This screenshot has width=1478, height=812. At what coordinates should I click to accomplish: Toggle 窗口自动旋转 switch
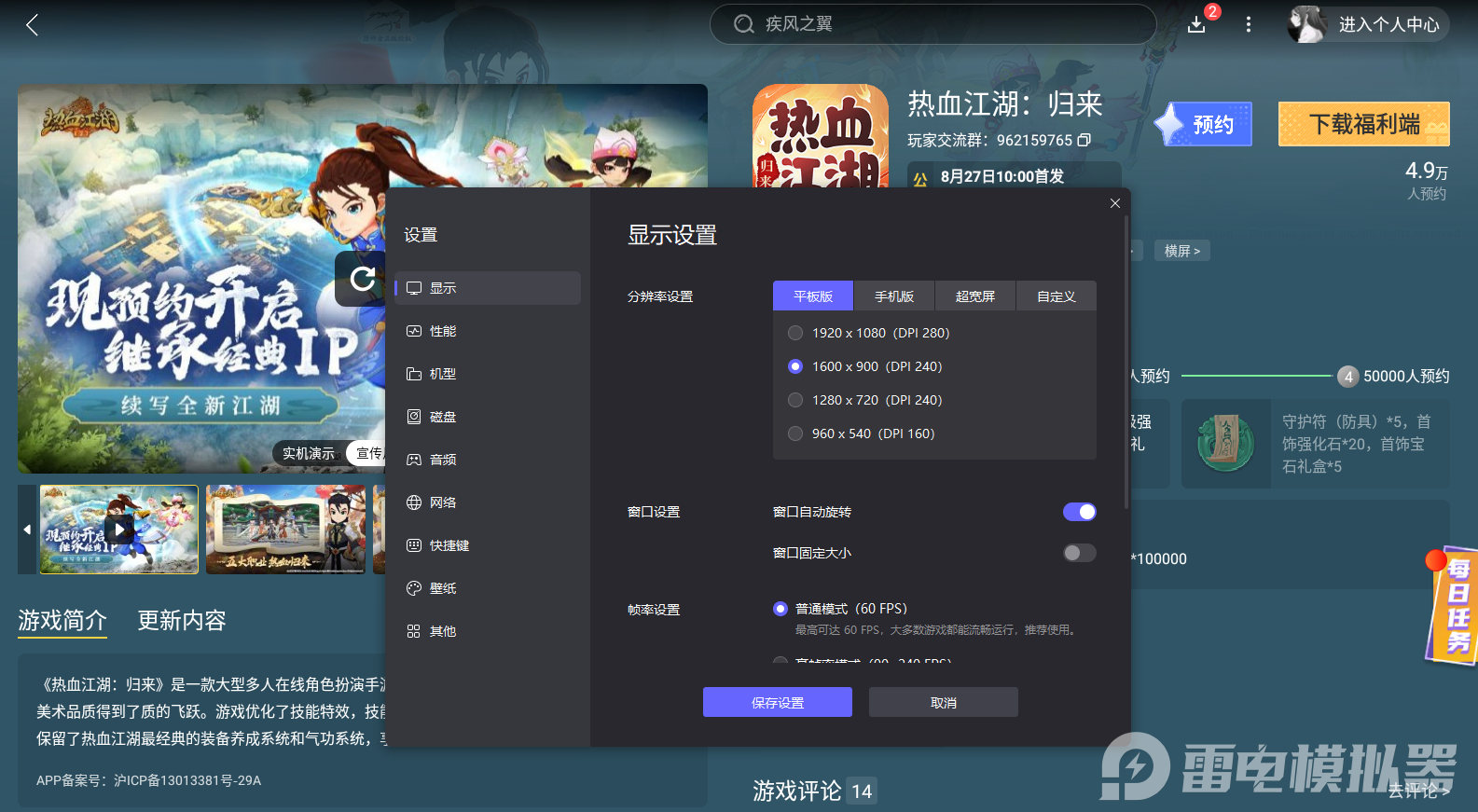click(x=1080, y=512)
